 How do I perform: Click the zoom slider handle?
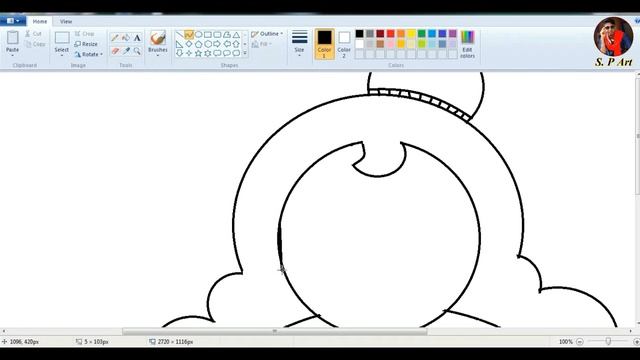point(608,342)
